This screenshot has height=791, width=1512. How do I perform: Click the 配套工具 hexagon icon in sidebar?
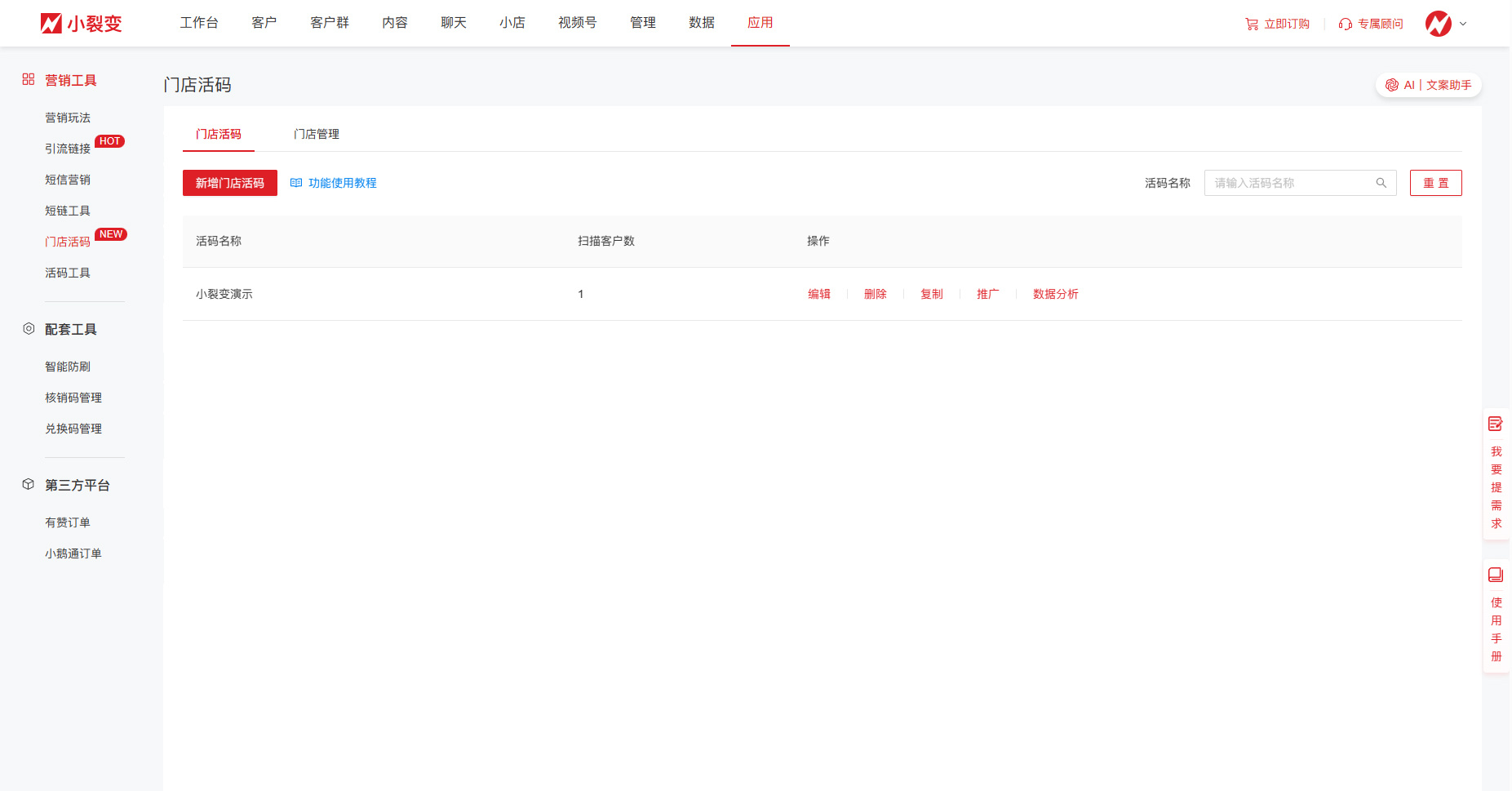(x=29, y=328)
